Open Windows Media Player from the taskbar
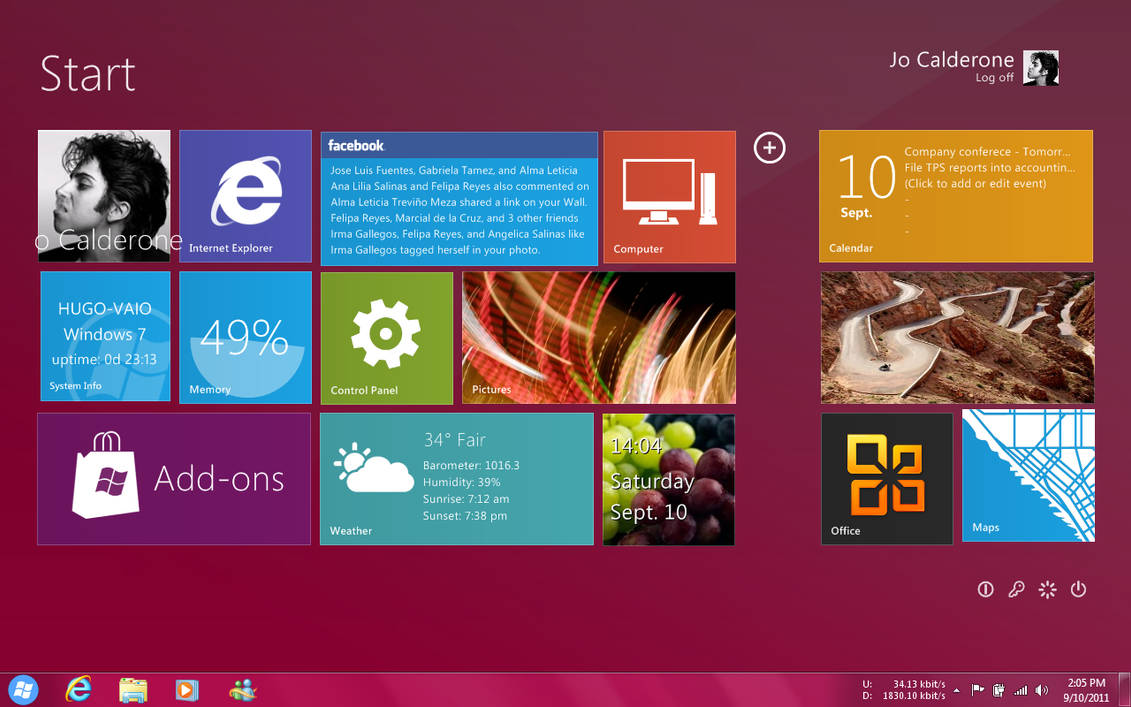 tap(187, 690)
